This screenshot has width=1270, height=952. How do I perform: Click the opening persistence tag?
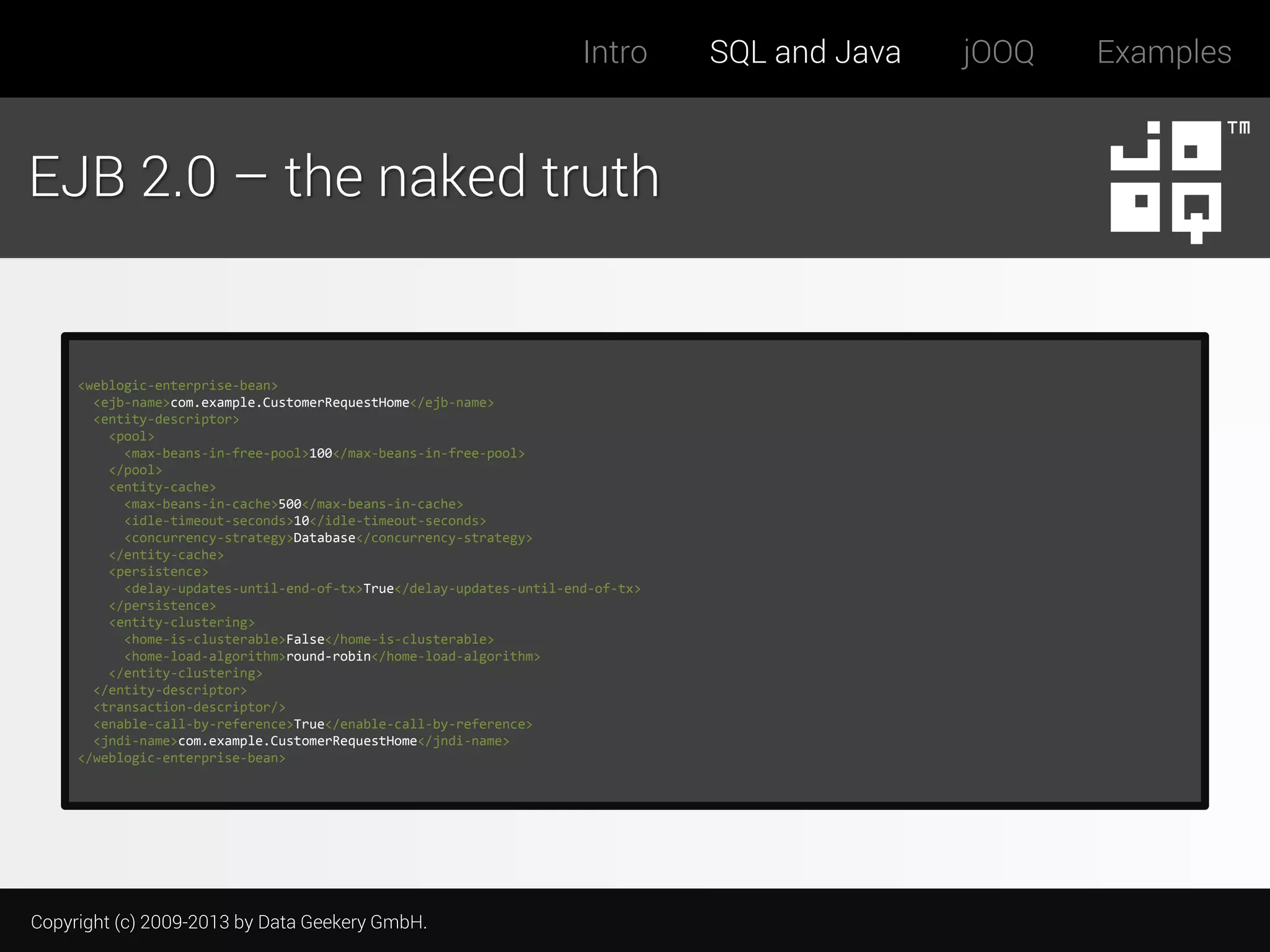pyautogui.click(x=159, y=572)
